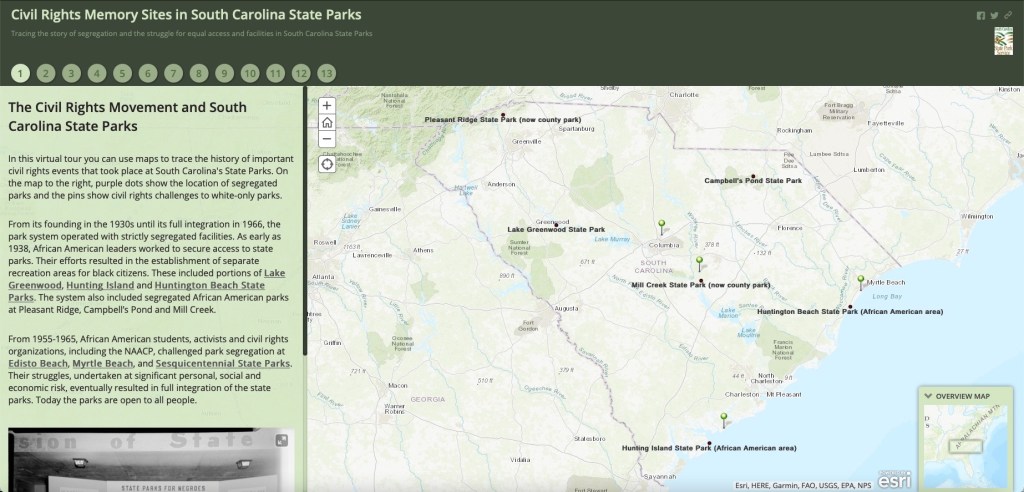Screen dimensions: 1024x492
Task: Select section 10 in the numbered navigation
Action: [250, 73]
